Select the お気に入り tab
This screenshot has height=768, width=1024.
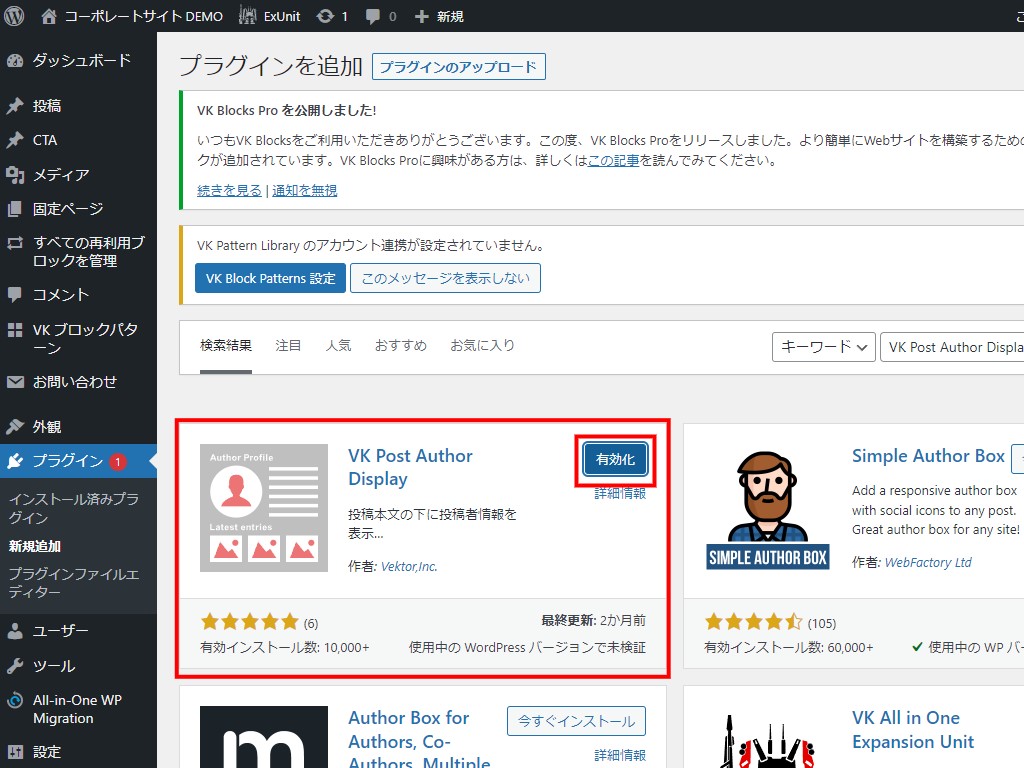[482, 346]
